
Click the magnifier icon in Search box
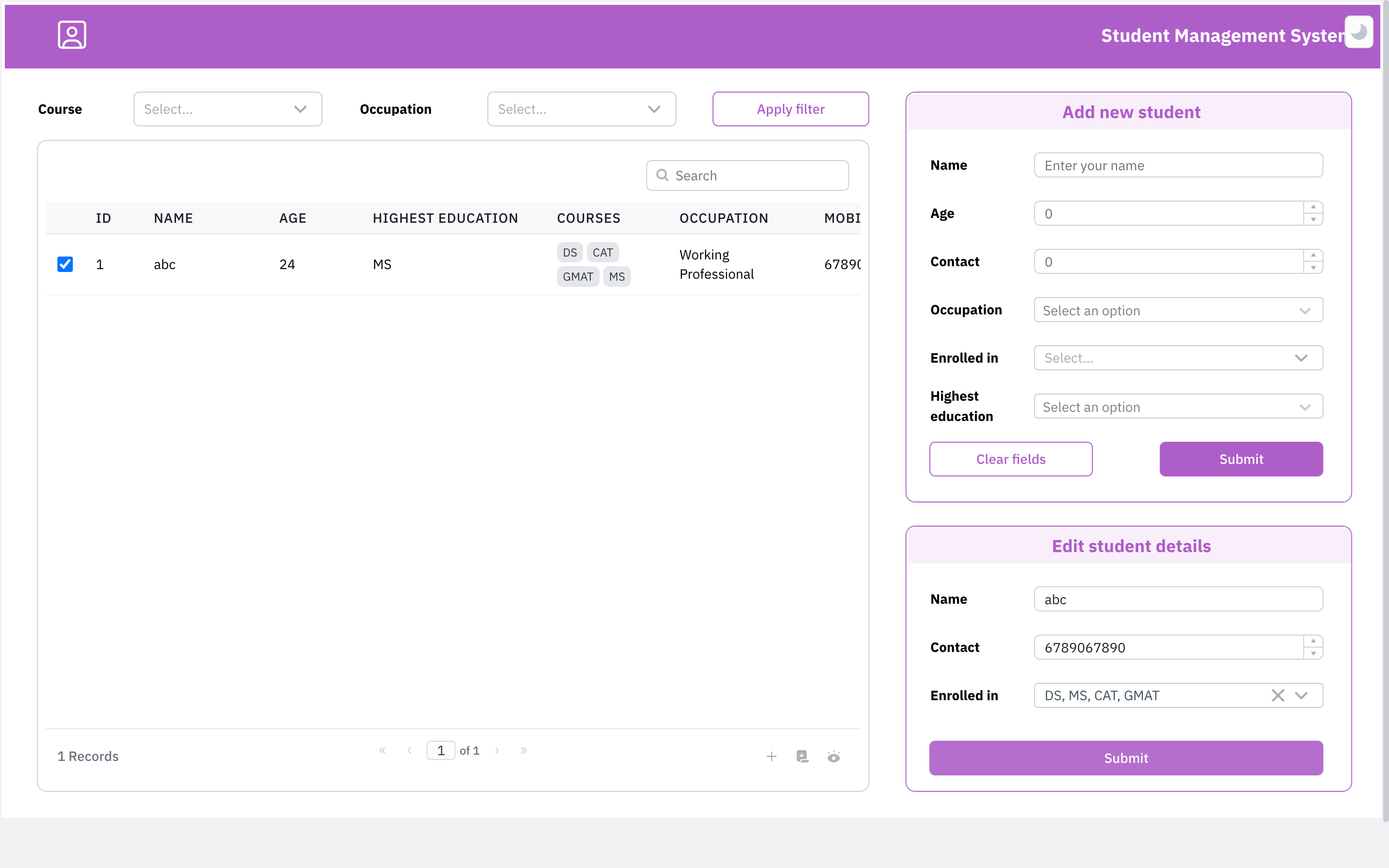(662, 175)
